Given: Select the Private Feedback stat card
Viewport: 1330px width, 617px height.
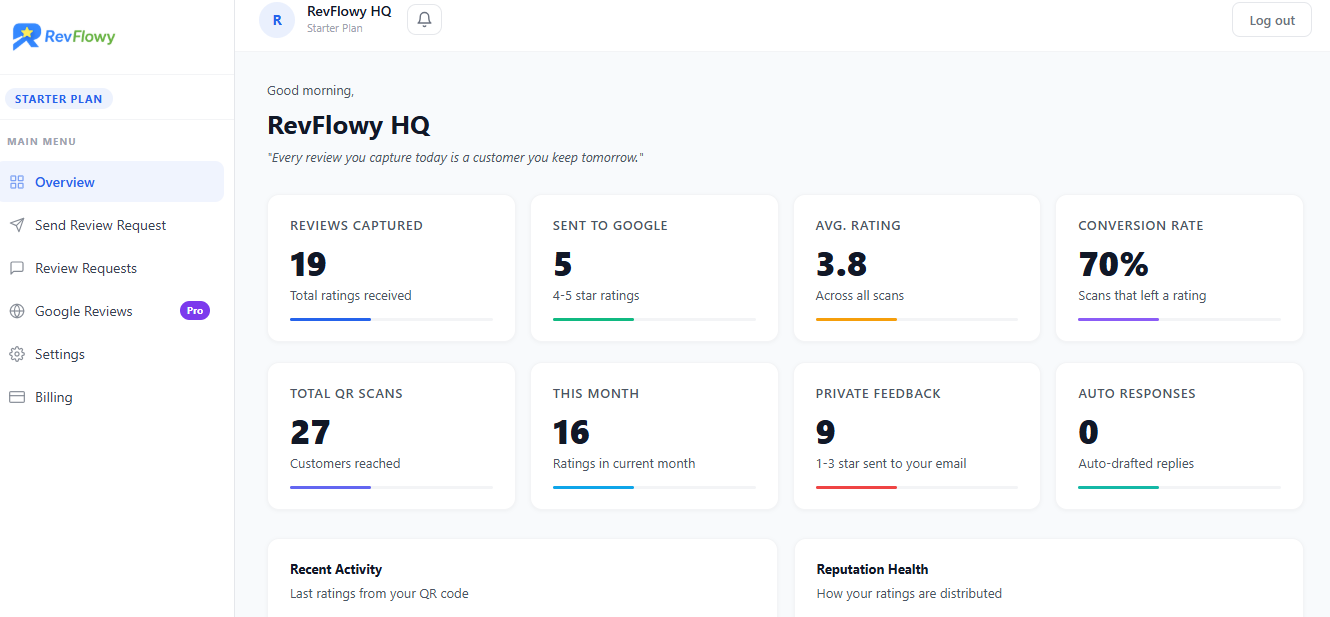Looking at the screenshot, I should pyautogui.click(x=916, y=436).
